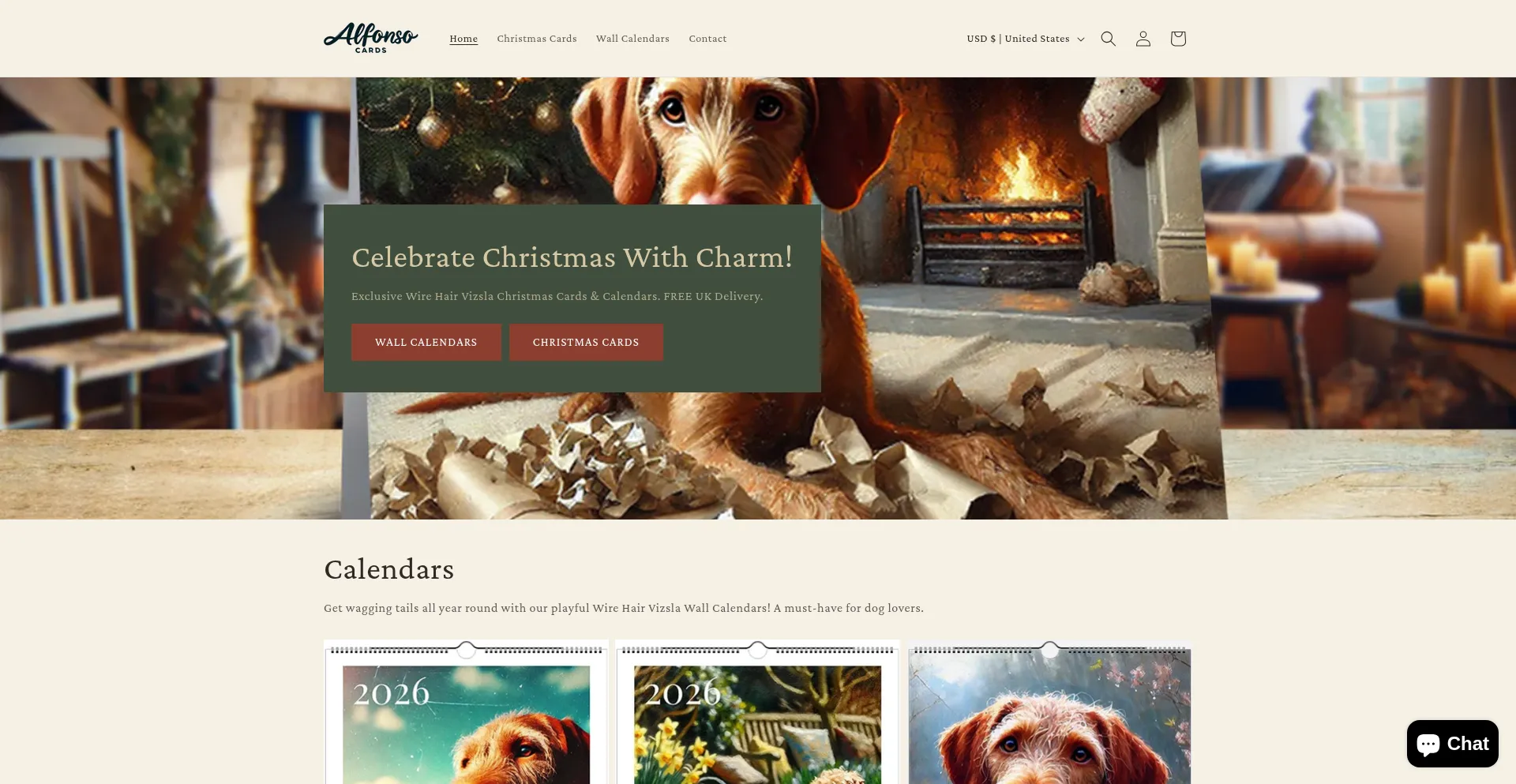Screen dimensions: 1516x784
Task: Open the Christmas Cards menu item
Action: click(x=537, y=39)
